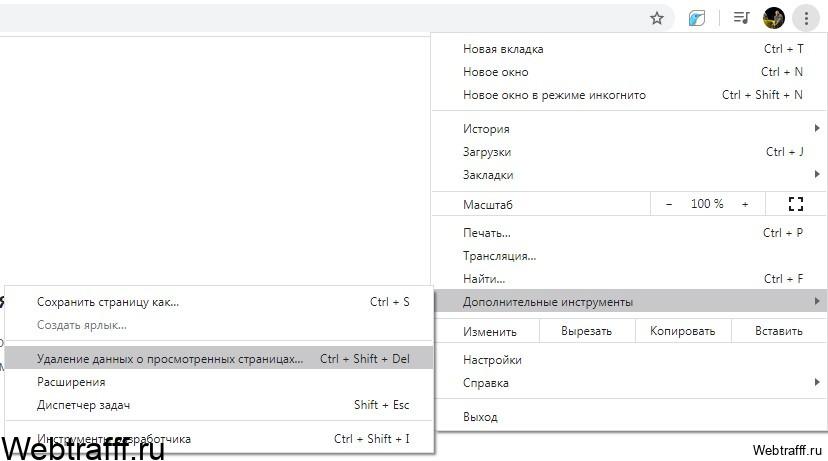Click Найти... menu entry

point(629,279)
